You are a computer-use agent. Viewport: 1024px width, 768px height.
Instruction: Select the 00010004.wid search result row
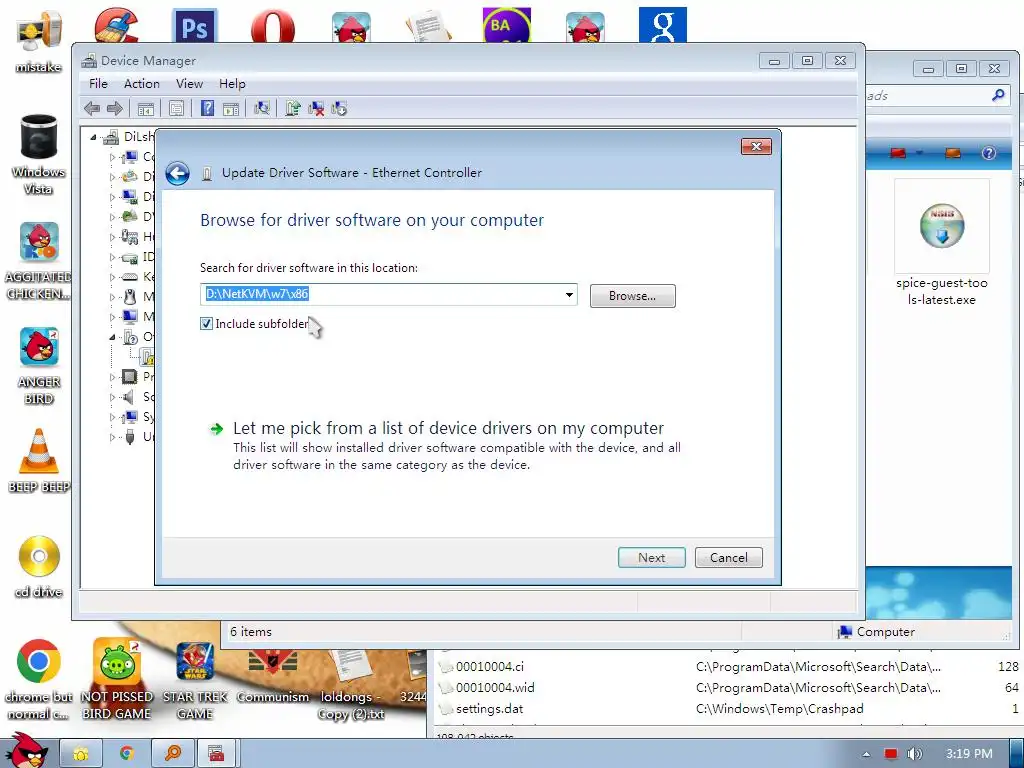[728, 688]
